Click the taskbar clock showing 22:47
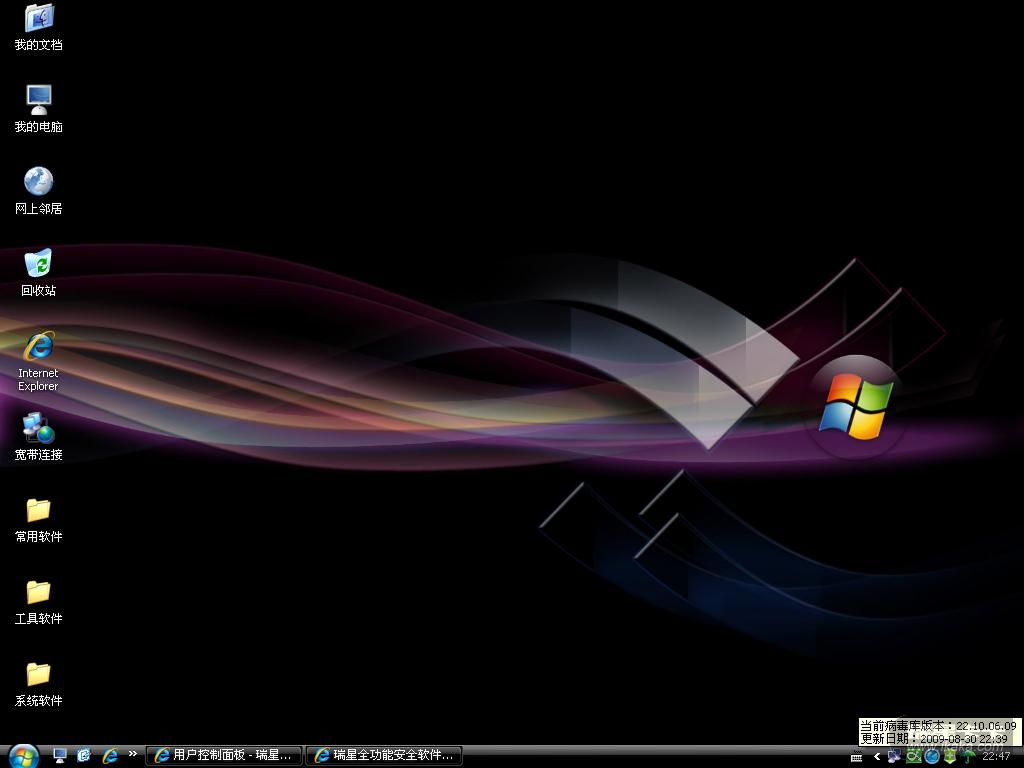The image size is (1024, 768). point(996,756)
